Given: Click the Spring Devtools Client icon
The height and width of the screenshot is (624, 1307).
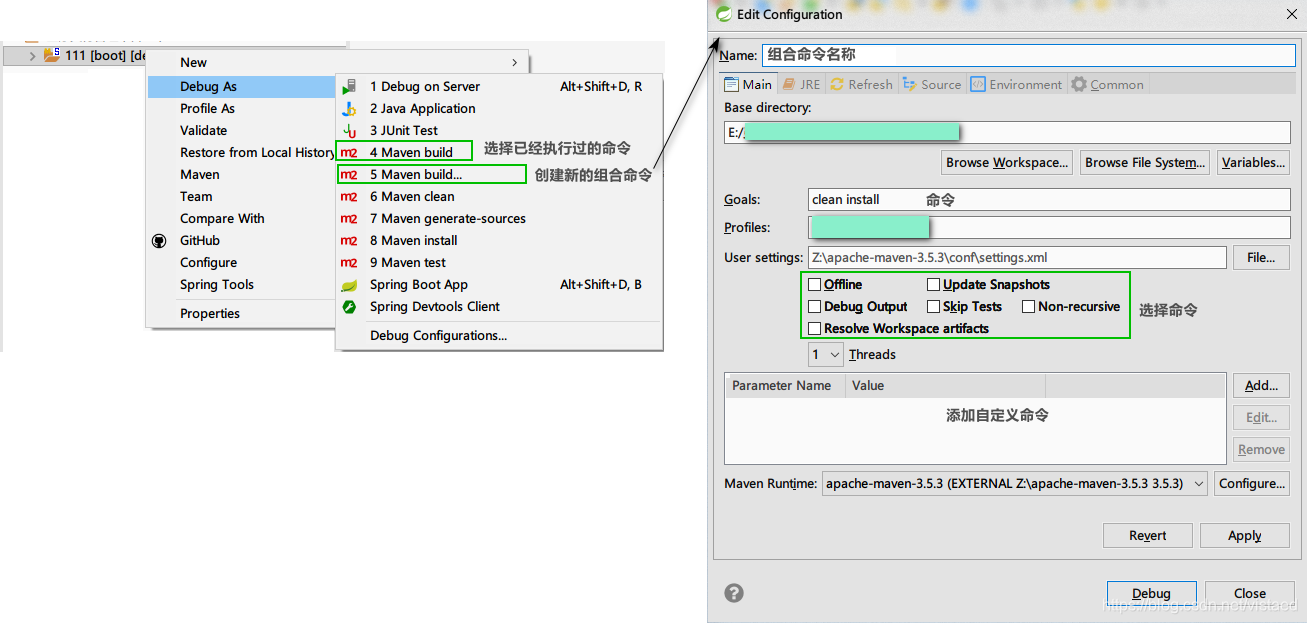Looking at the screenshot, I should tap(349, 307).
